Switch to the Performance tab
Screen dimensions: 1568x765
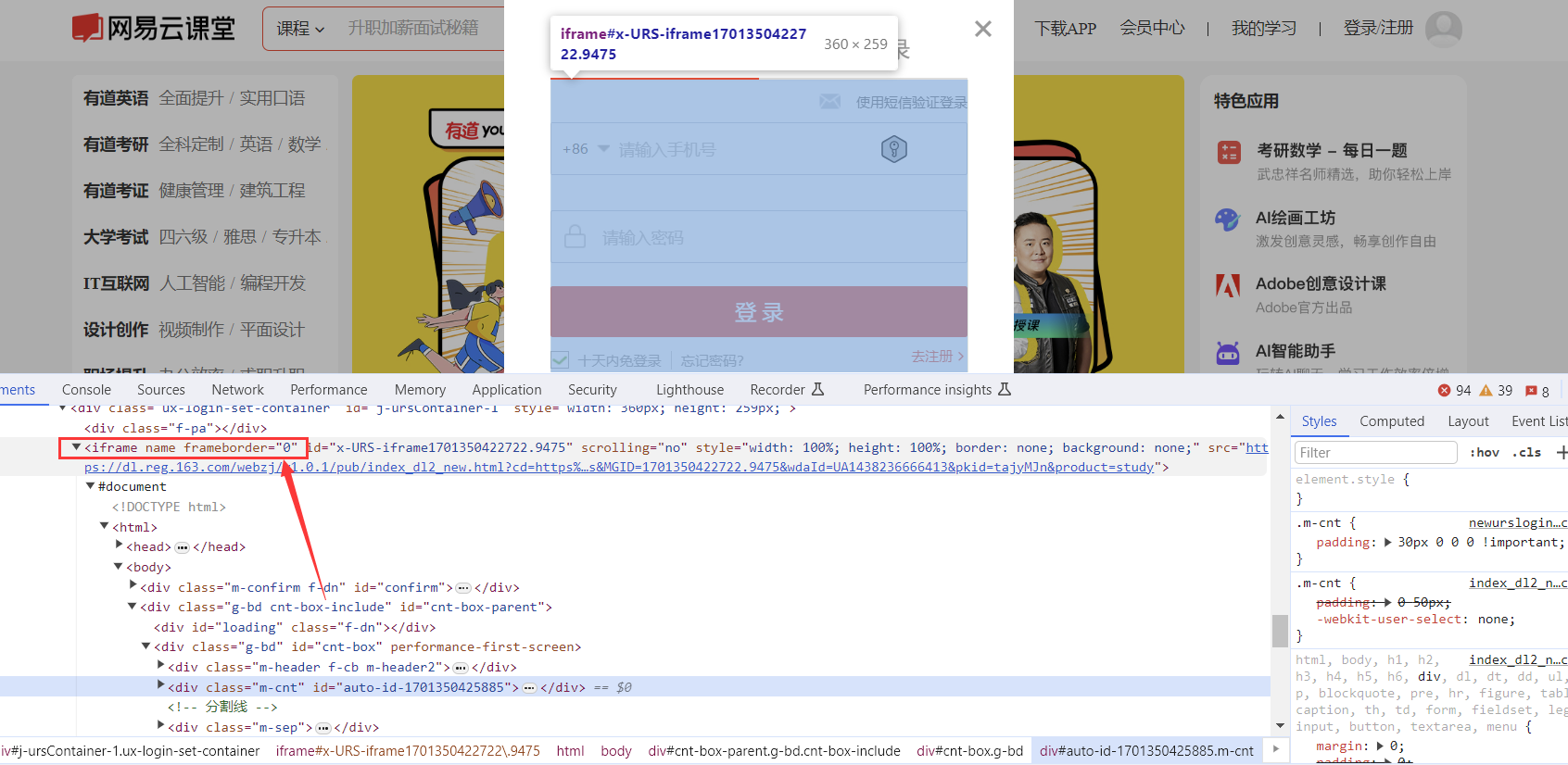click(x=329, y=390)
